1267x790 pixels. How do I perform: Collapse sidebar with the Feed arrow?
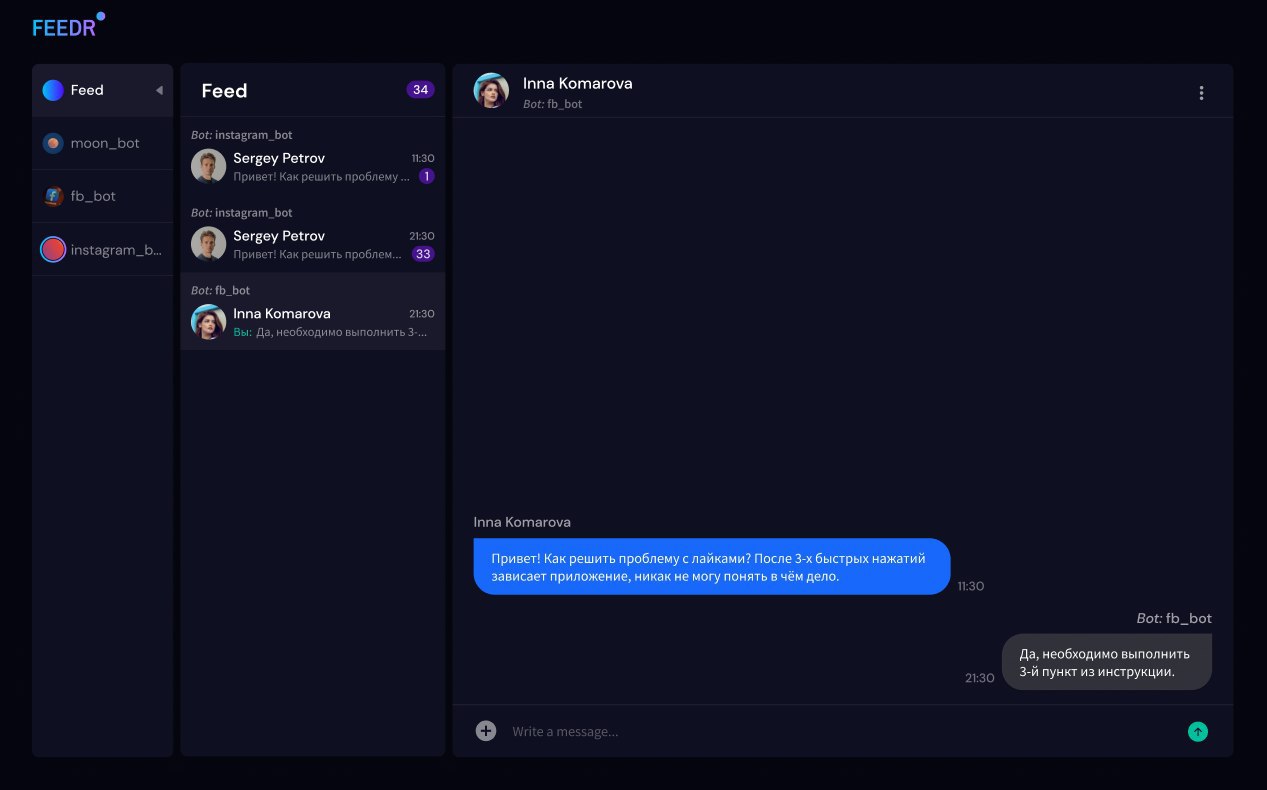(x=159, y=90)
